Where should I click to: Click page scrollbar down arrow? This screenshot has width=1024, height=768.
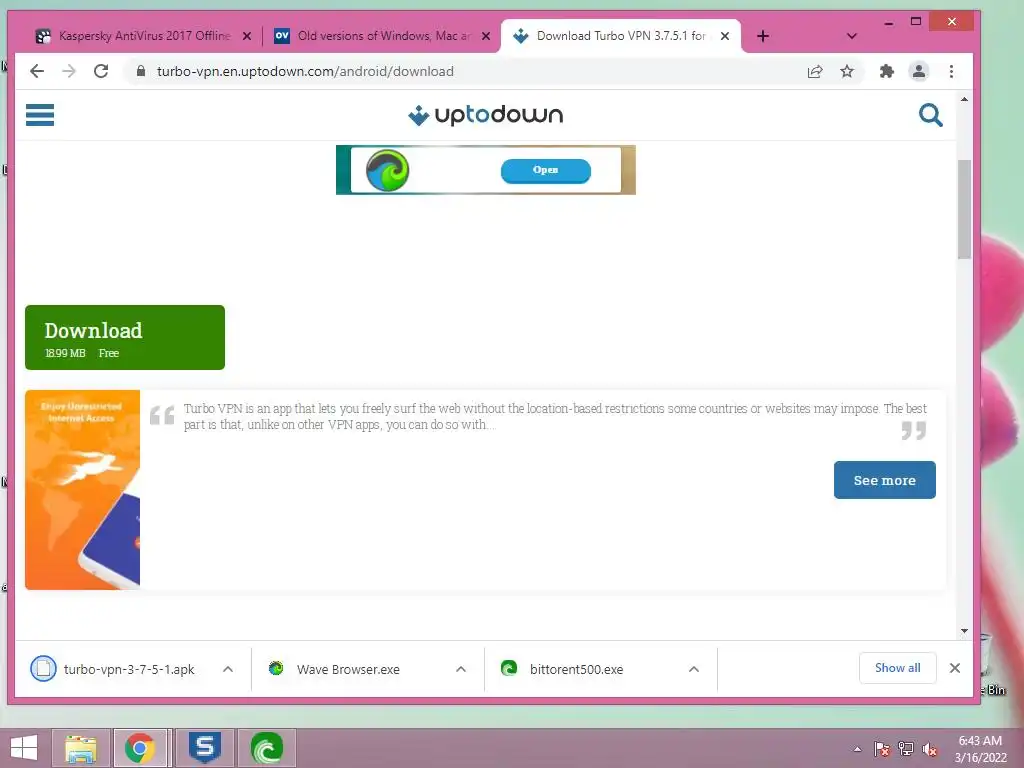pos(965,631)
